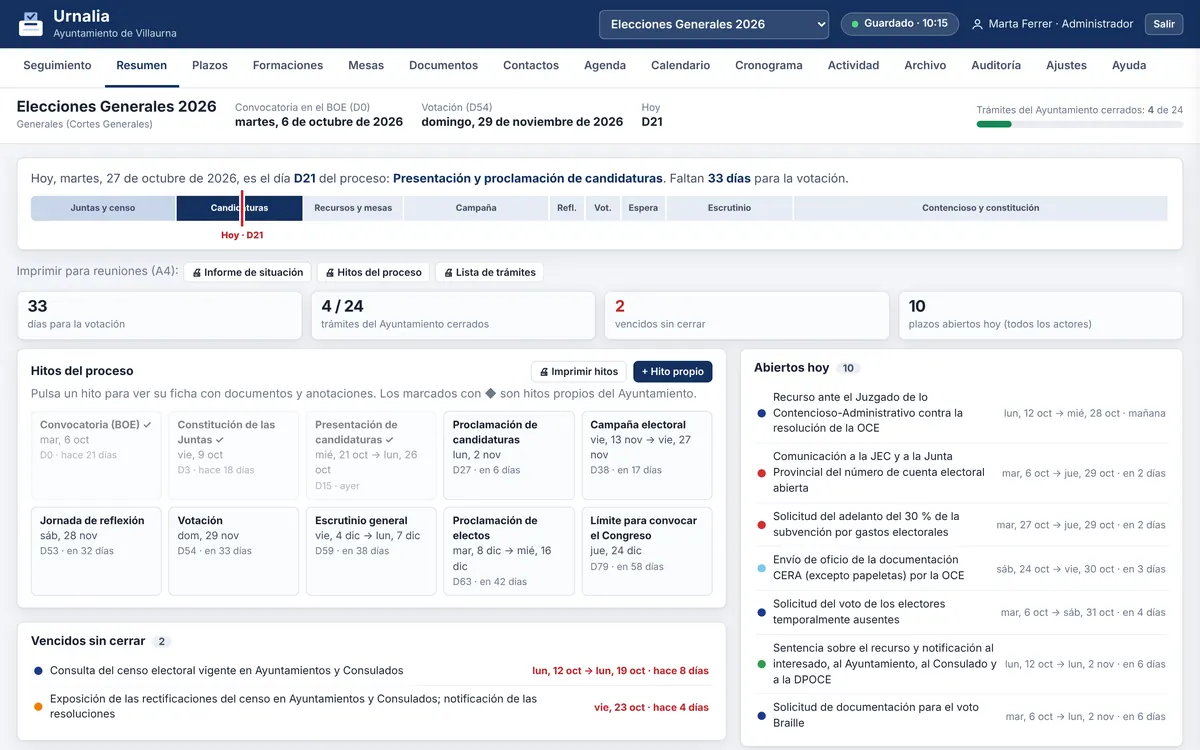Open Comunicación a la JEC del número de cuenta

click(x=961, y=472)
